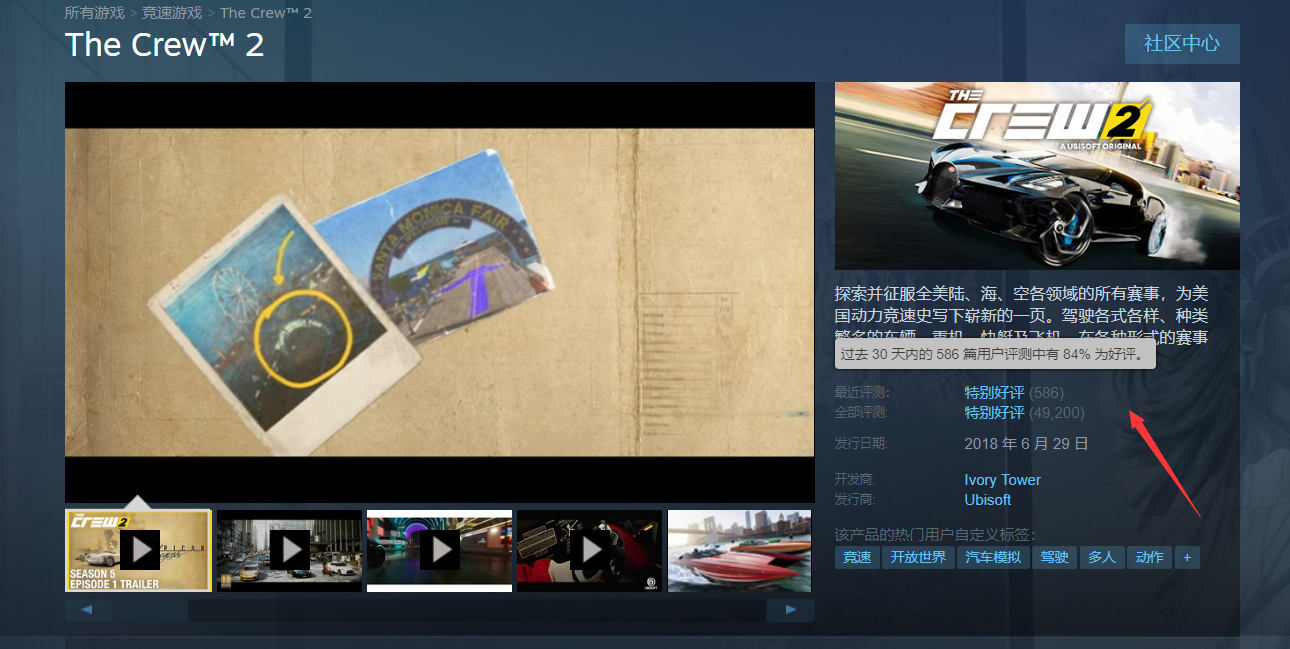
Task: Select the 动作 tag
Action: point(1150,557)
